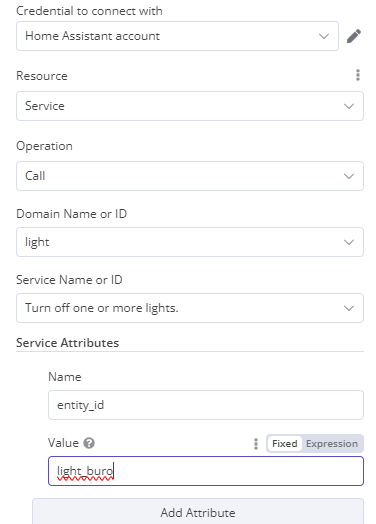The height and width of the screenshot is (524, 376).
Task: Focus the Name field containing entity_id
Action: click(206, 405)
